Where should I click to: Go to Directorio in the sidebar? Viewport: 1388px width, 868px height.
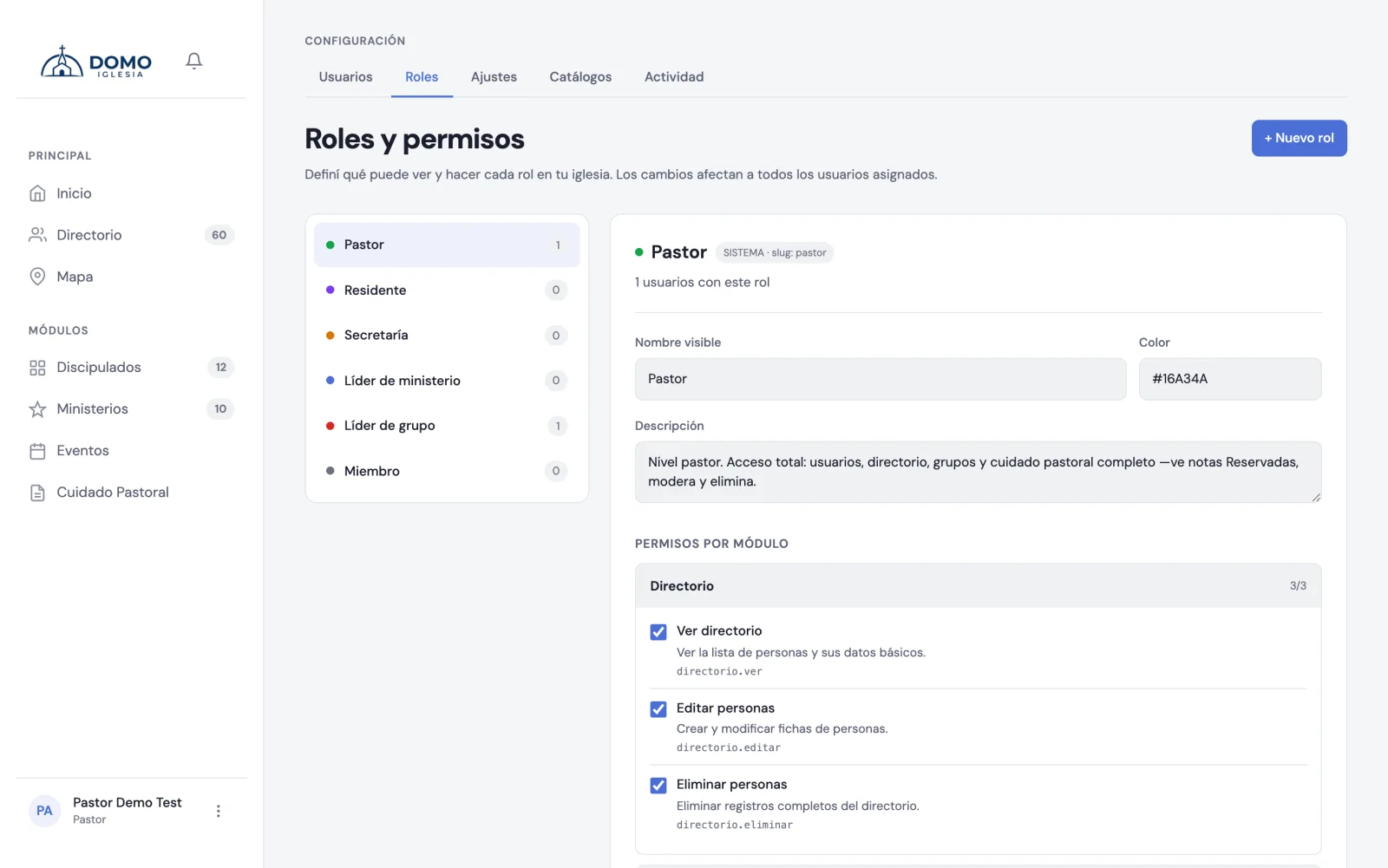click(131, 235)
